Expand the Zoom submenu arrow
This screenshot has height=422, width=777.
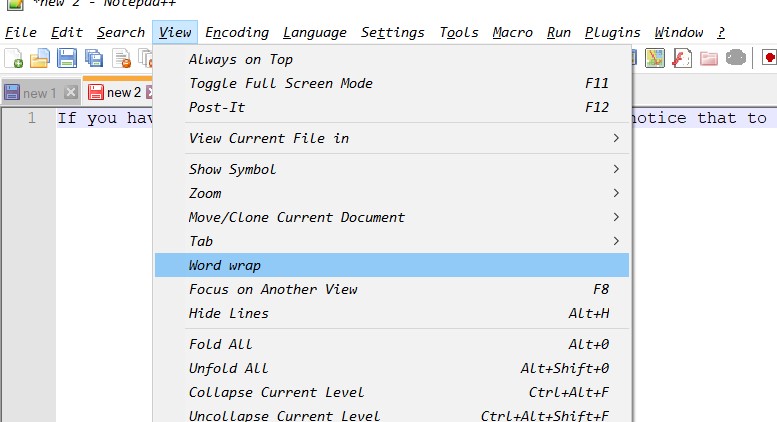(x=616, y=193)
